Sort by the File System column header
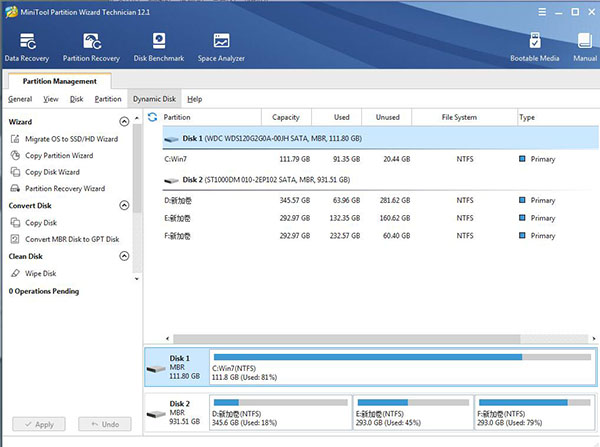Viewport: 600px width, 447px height. [464, 117]
